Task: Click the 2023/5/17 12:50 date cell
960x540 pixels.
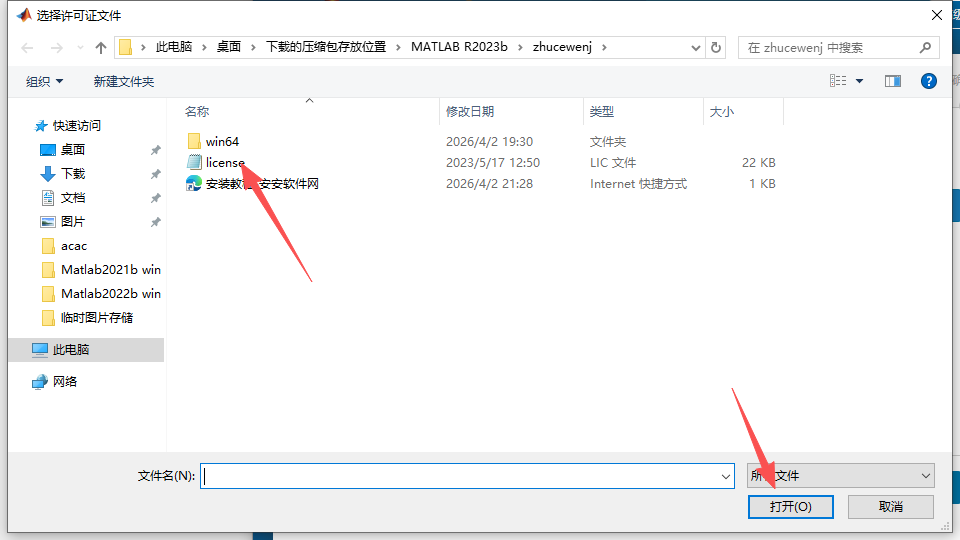Action: [493, 163]
